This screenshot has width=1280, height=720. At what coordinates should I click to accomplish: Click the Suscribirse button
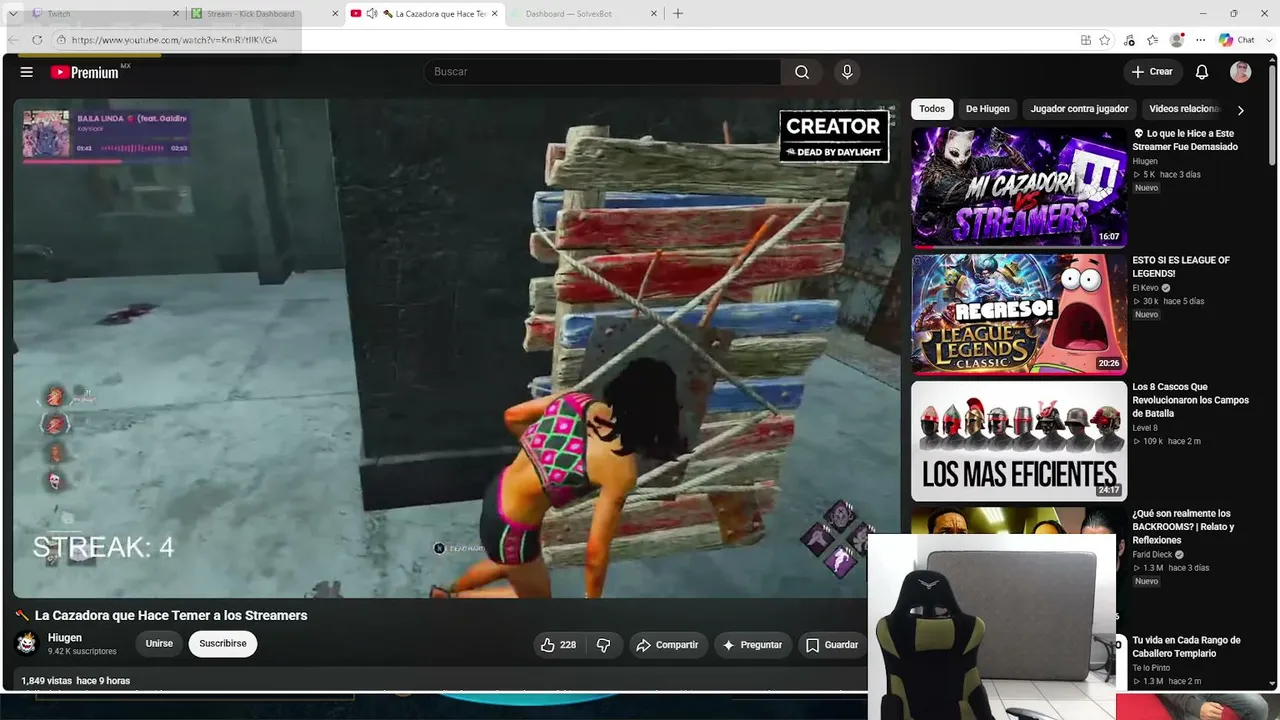(x=223, y=644)
